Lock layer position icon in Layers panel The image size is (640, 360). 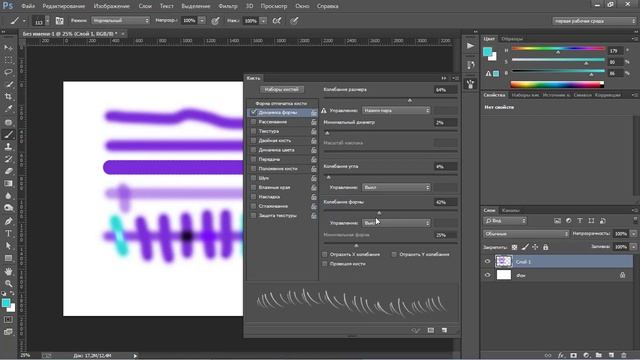click(x=535, y=247)
